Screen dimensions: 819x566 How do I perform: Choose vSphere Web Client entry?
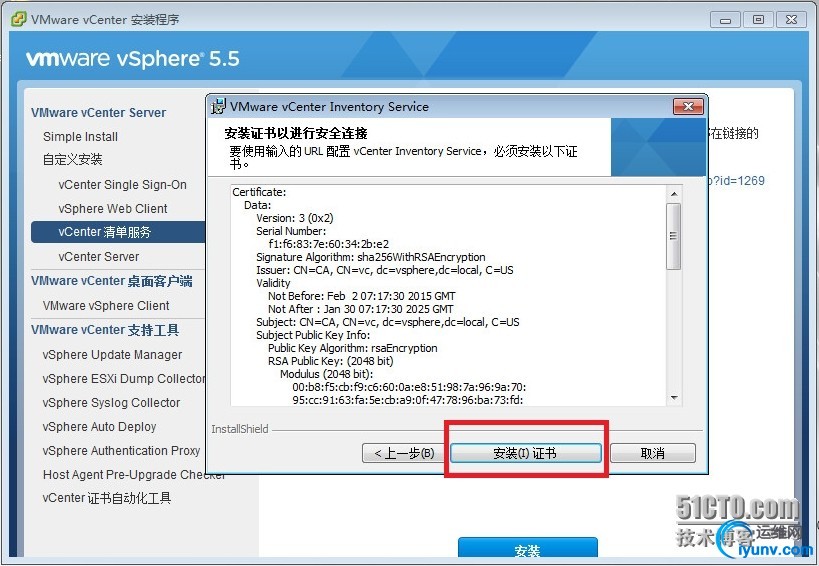[x=113, y=209]
